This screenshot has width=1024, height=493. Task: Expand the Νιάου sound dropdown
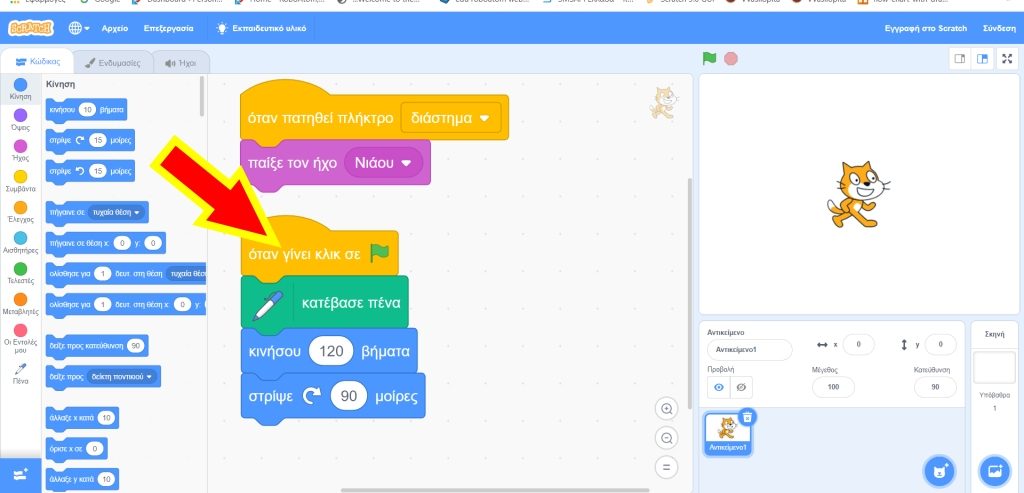click(382, 162)
